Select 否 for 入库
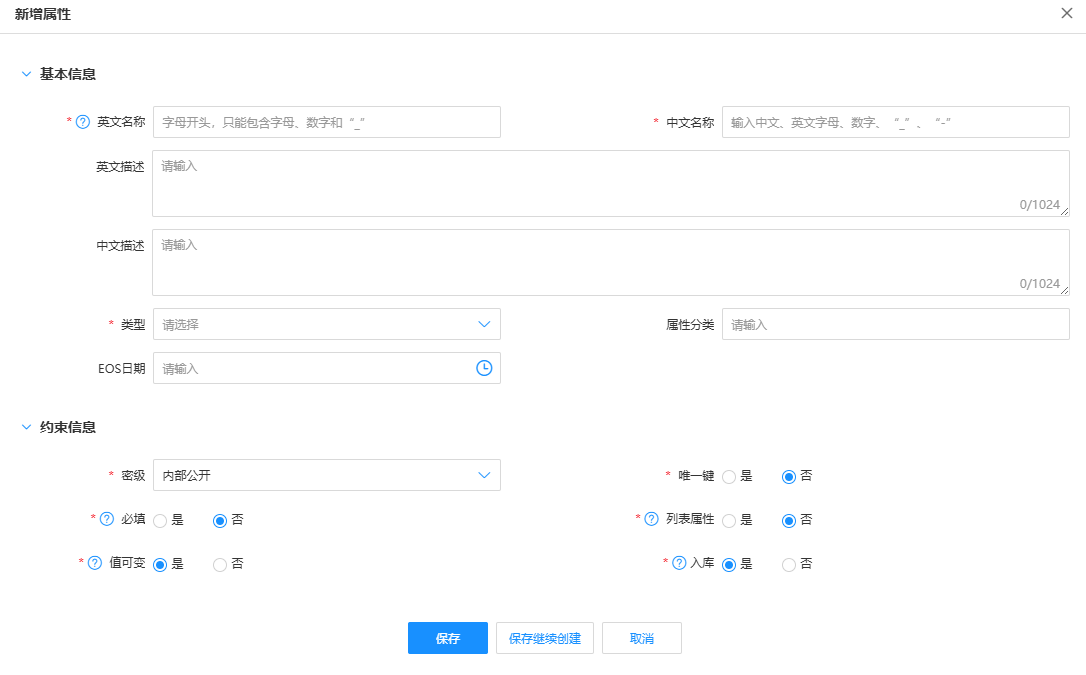Viewport: 1086px width, 675px height. coord(789,565)
